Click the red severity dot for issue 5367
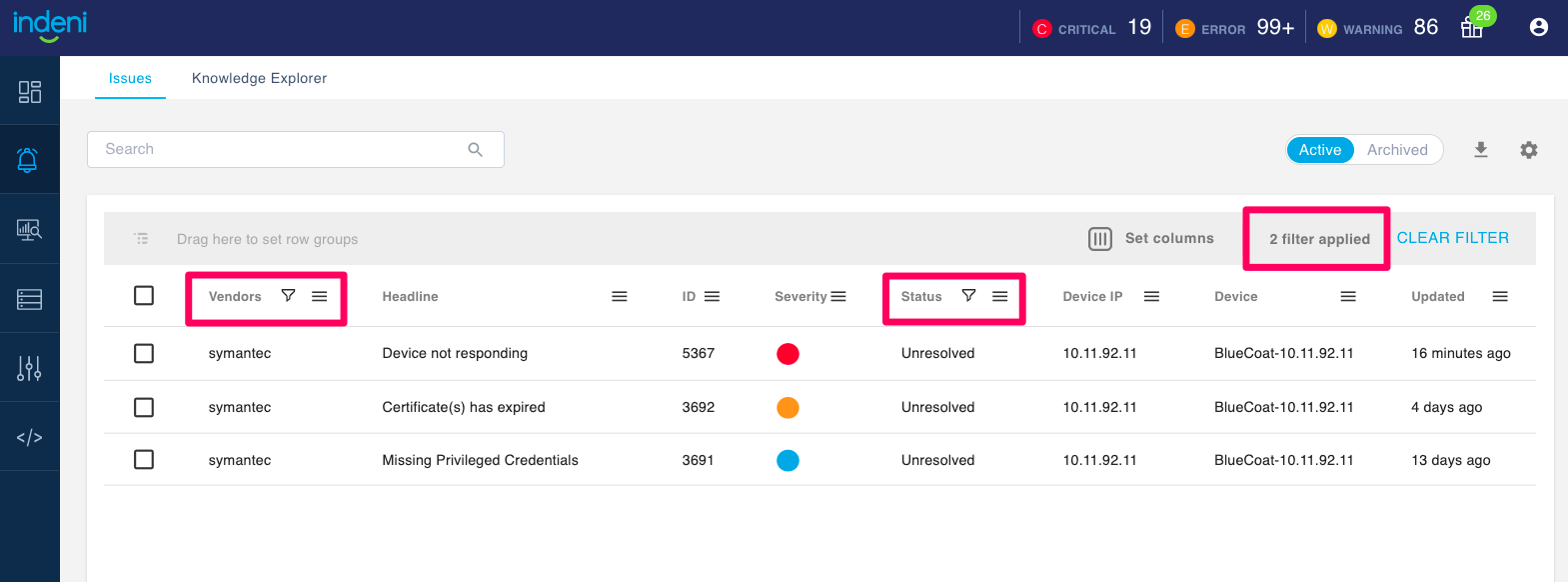The height and width of the screenshot is (582, 1568). [x=787, y=354]
